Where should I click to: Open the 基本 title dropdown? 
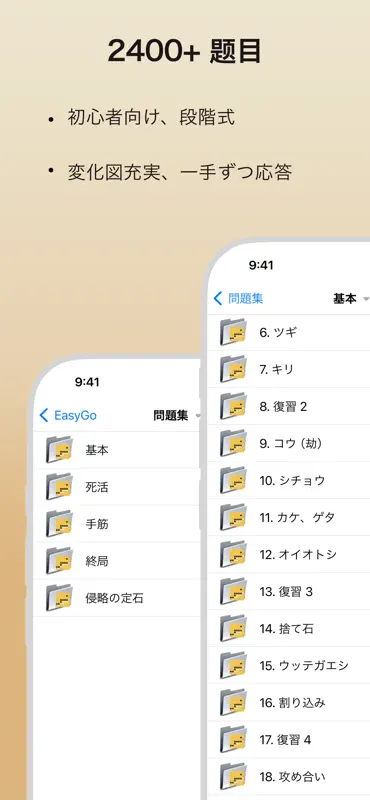coord(351,299)
